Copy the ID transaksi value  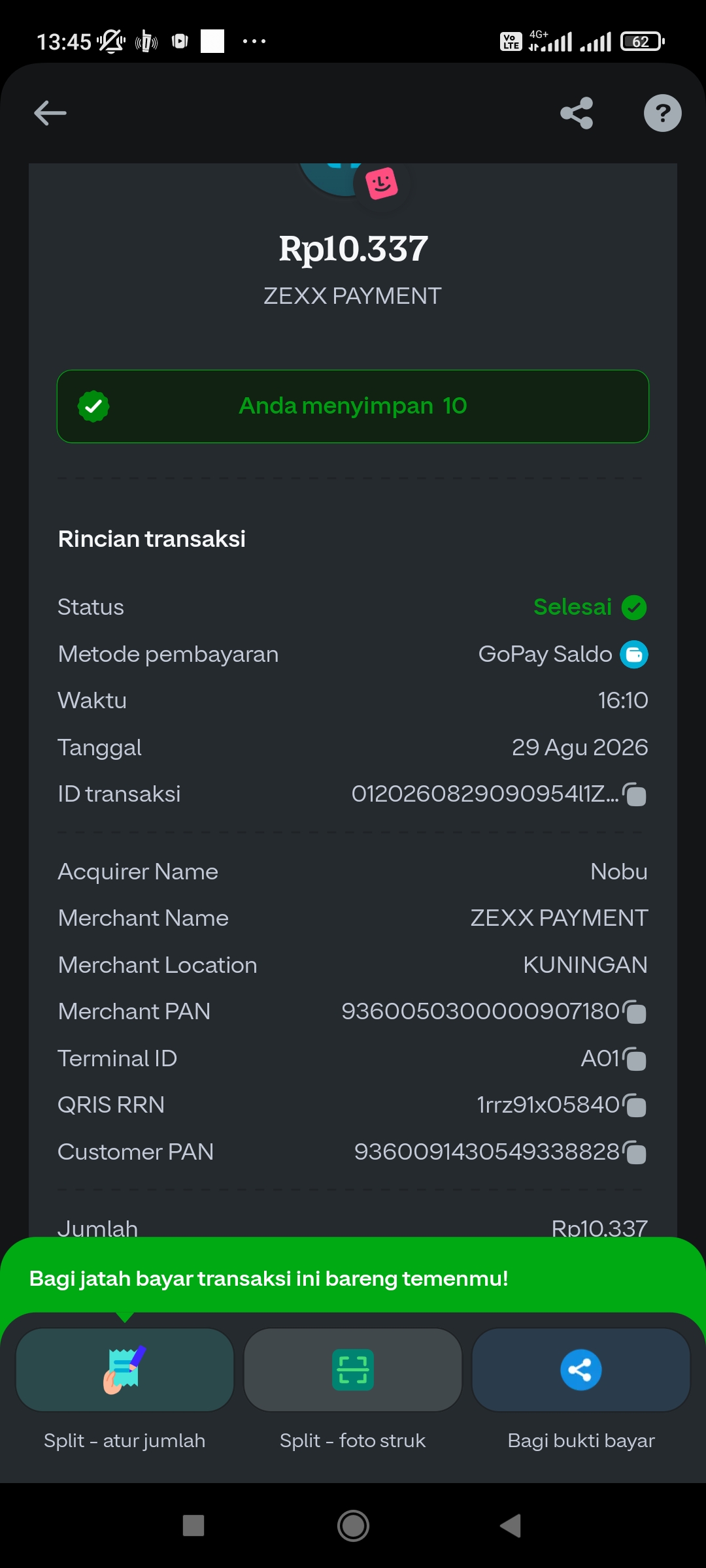pos(634,794)
